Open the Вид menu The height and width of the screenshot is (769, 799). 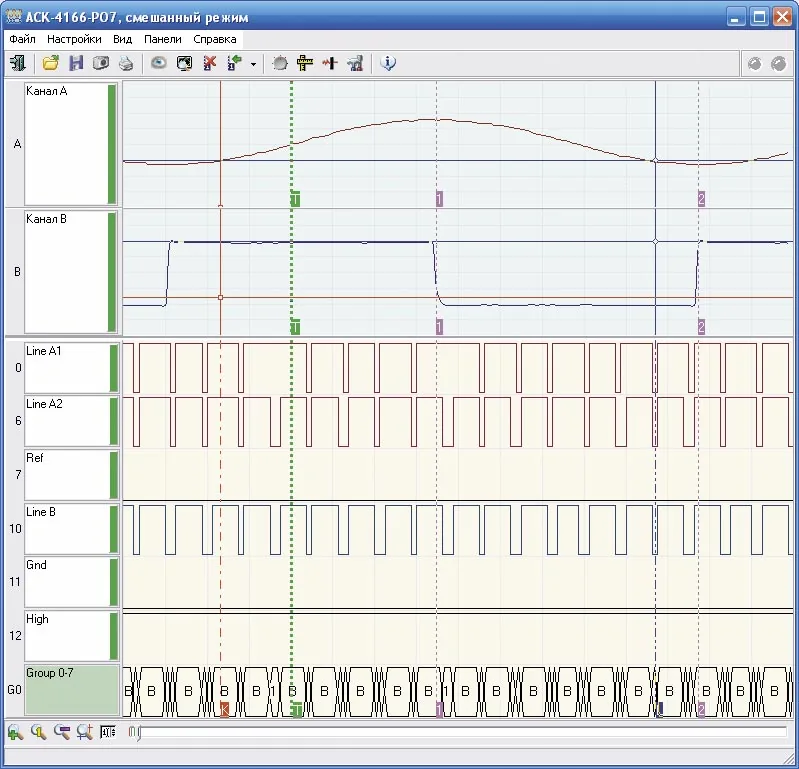(122, 39)
